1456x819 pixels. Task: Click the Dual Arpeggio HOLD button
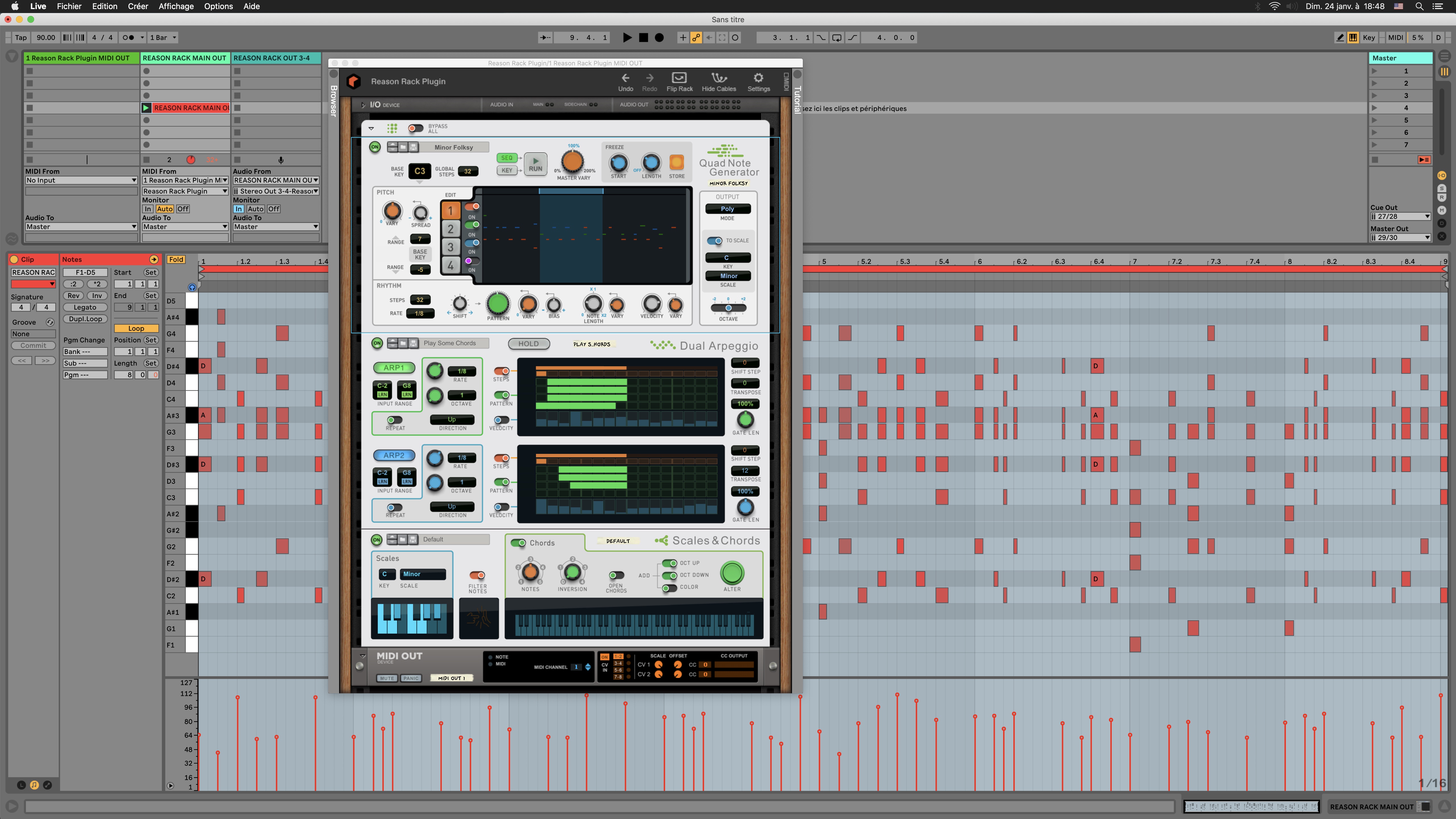coord(529,344)
